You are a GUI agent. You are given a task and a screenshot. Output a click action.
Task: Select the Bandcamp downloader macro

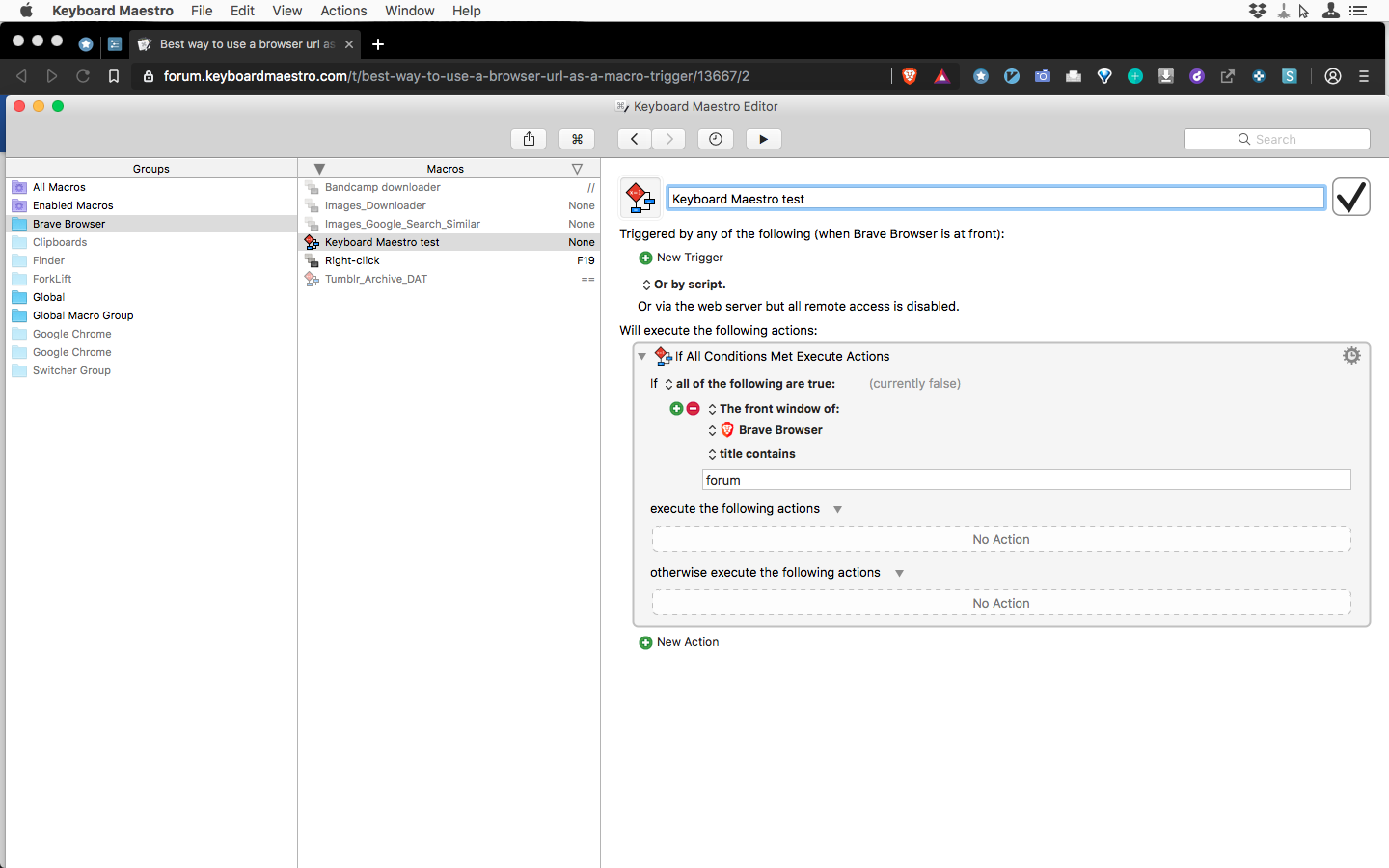[449, 187]
